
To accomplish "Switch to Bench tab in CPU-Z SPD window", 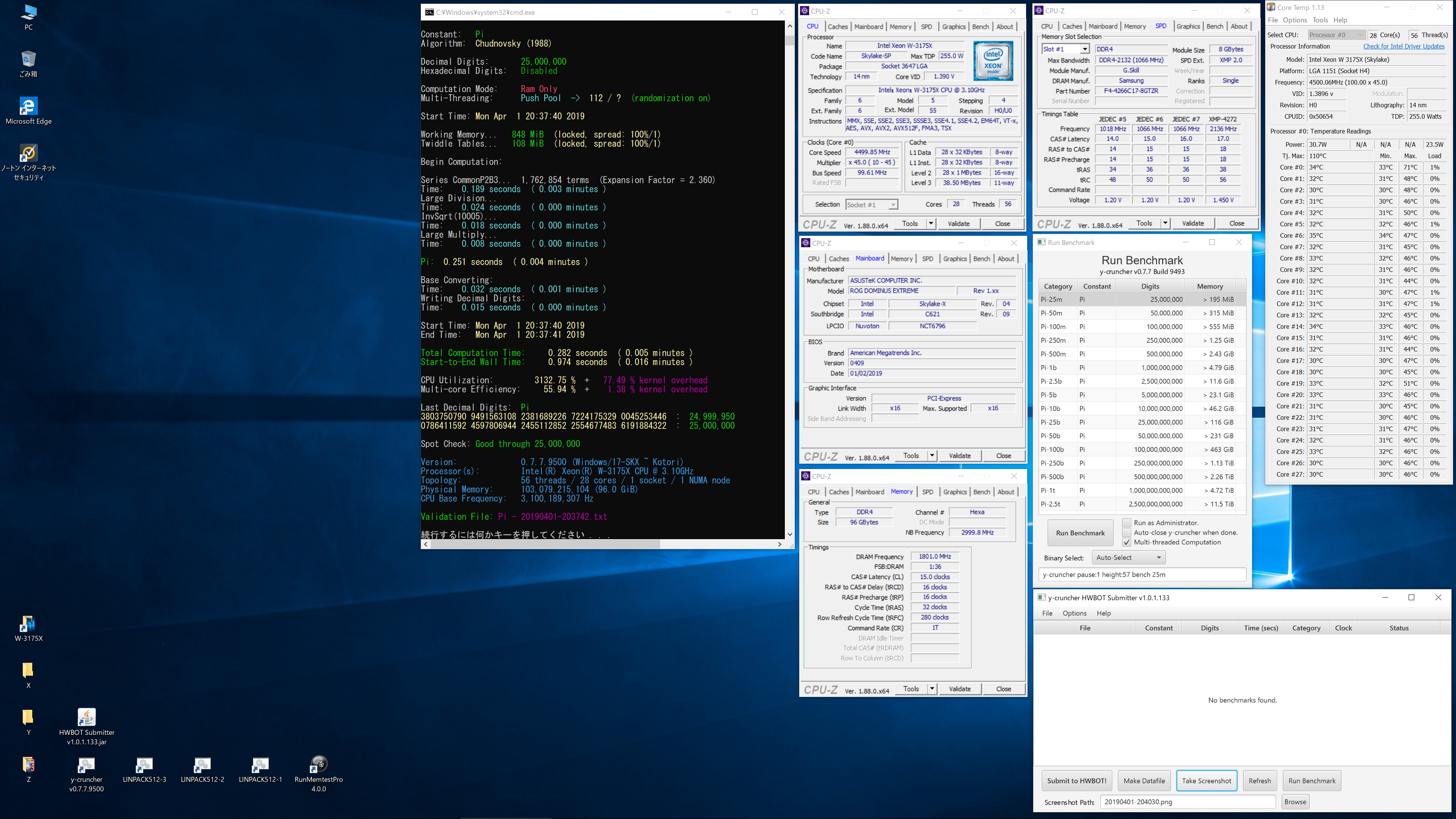I will coord(1214,26).
